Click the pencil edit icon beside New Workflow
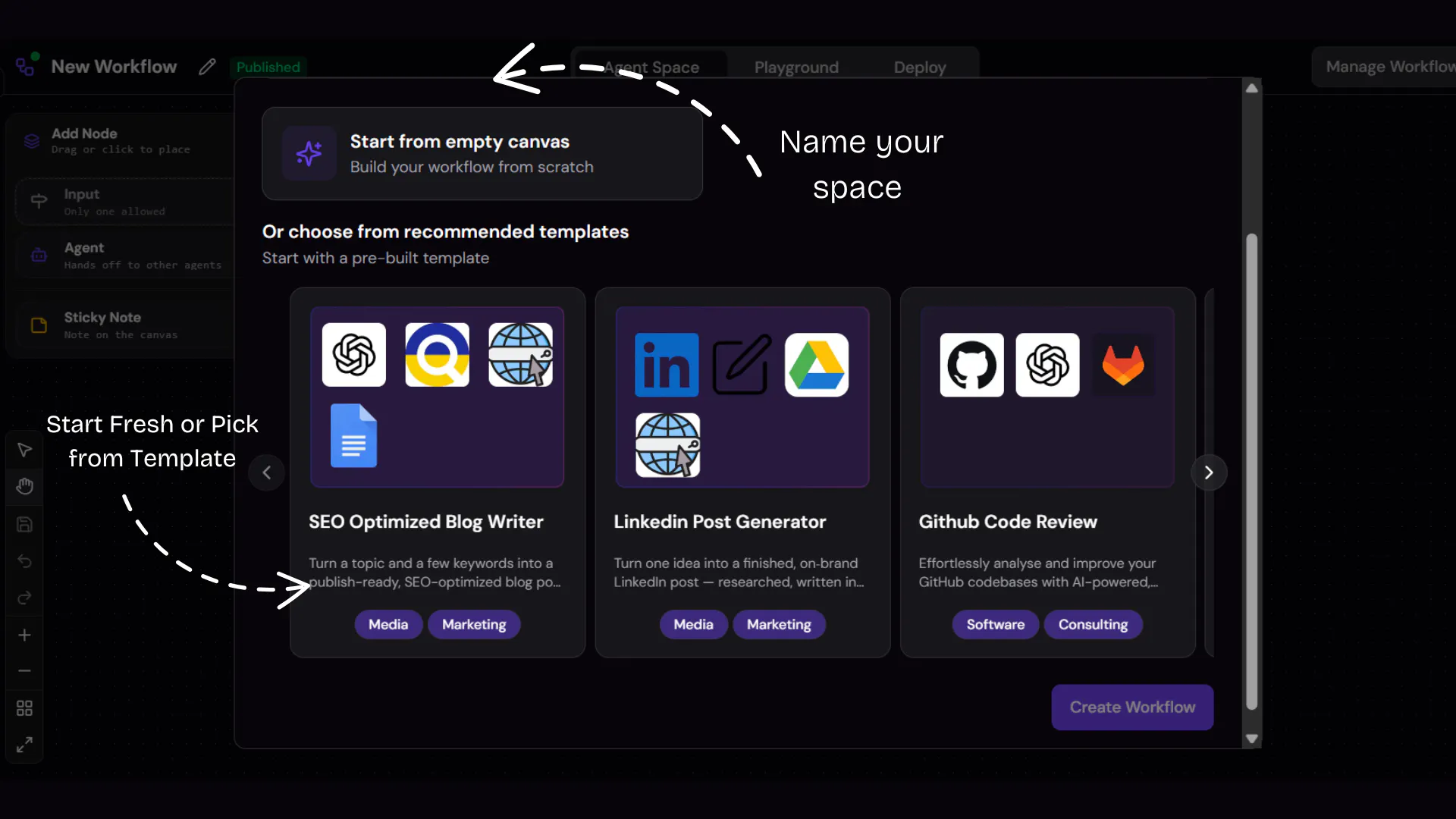The image size is (1456, 819). pyautogui.click(x=207, y=67)
